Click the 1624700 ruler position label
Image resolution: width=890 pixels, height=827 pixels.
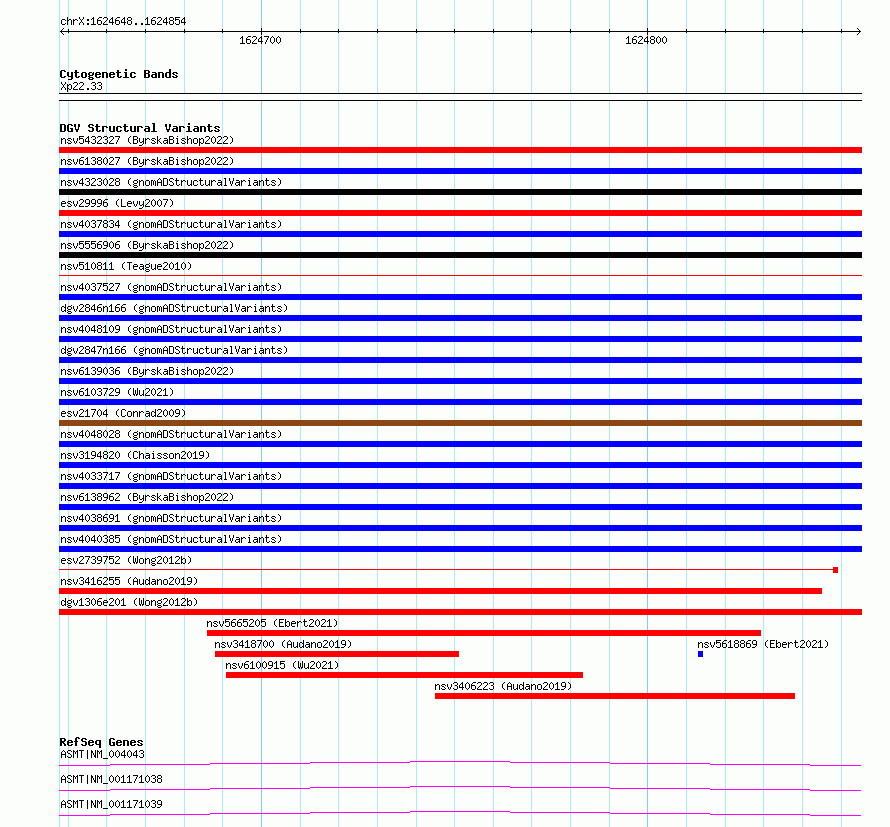coord(260,40)
